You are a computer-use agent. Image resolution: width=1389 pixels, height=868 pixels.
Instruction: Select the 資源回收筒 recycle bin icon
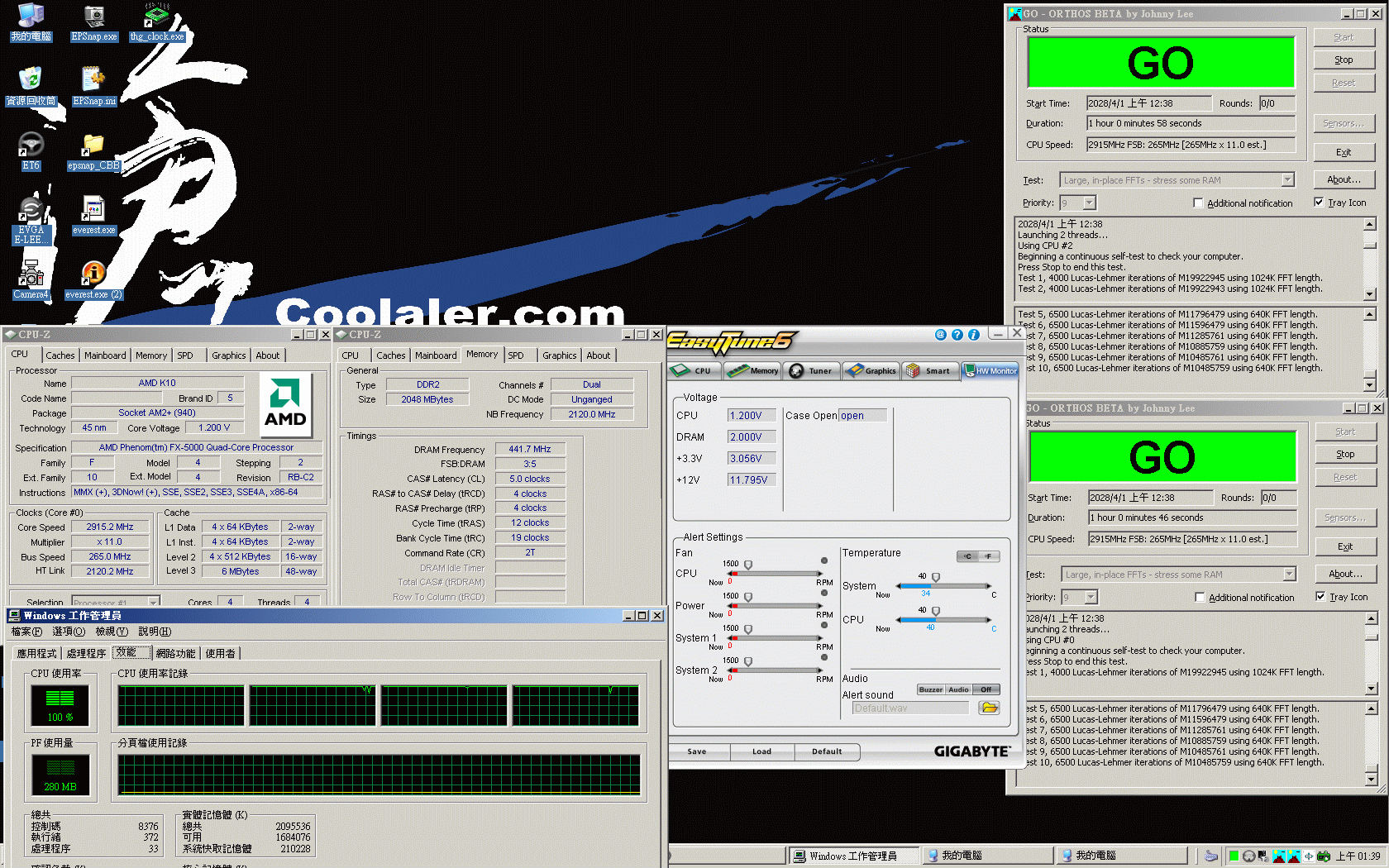pyautogui.click(x=31, y=86)
